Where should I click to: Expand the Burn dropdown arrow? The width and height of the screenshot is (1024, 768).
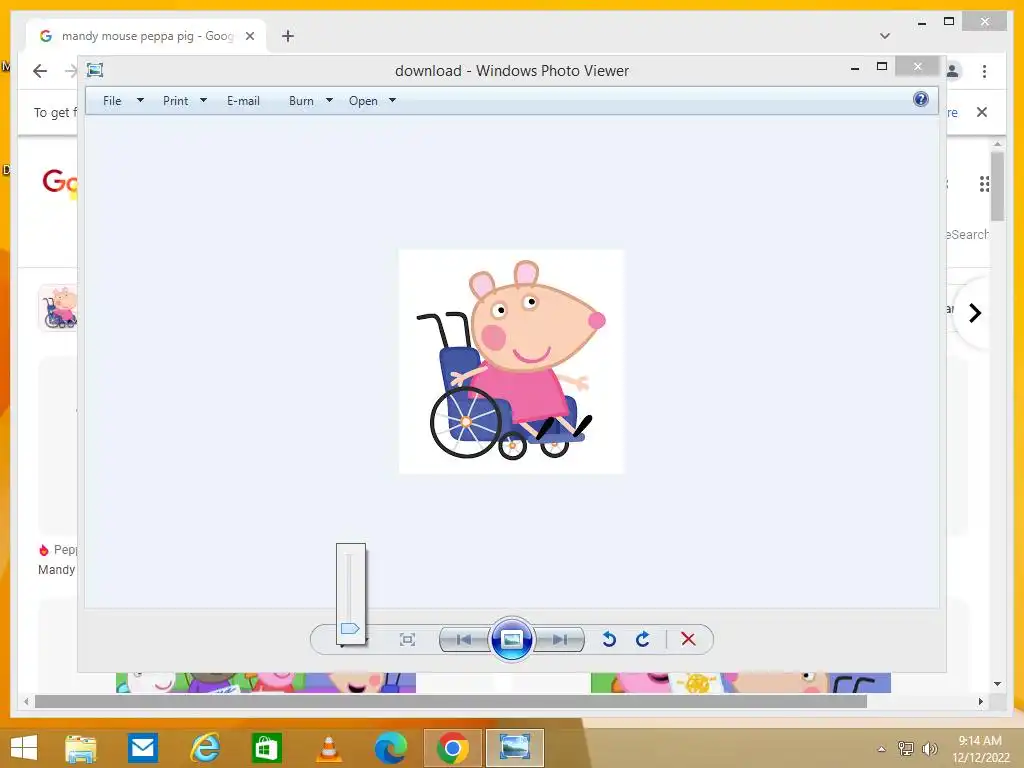(x=329, y=101)
